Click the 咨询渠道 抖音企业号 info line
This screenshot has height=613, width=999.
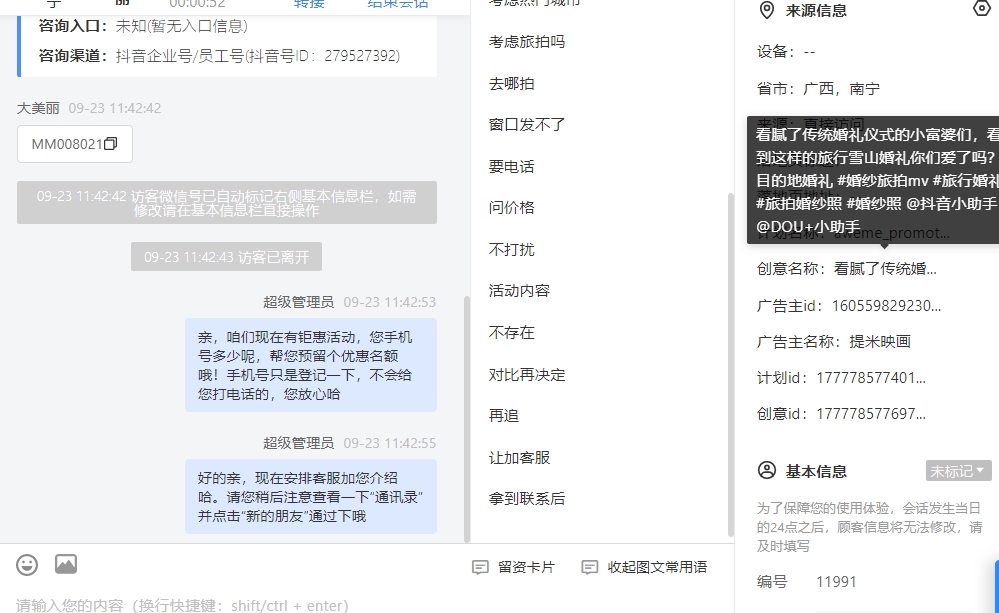[219, 56]
